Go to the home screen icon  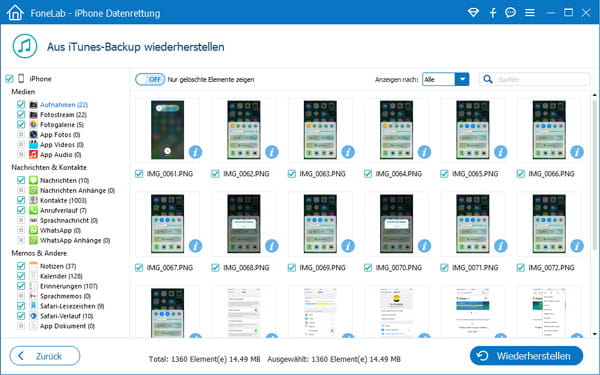(15, 13)
